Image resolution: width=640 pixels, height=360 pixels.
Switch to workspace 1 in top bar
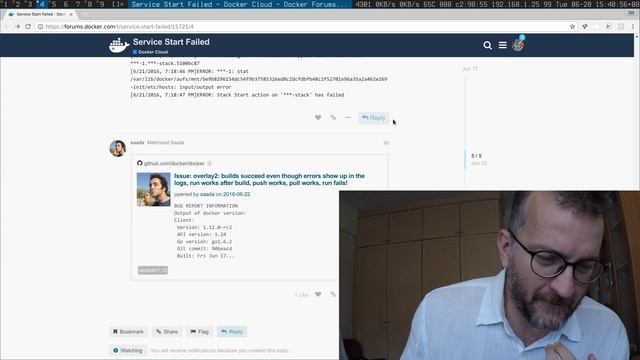coord(5,4)
